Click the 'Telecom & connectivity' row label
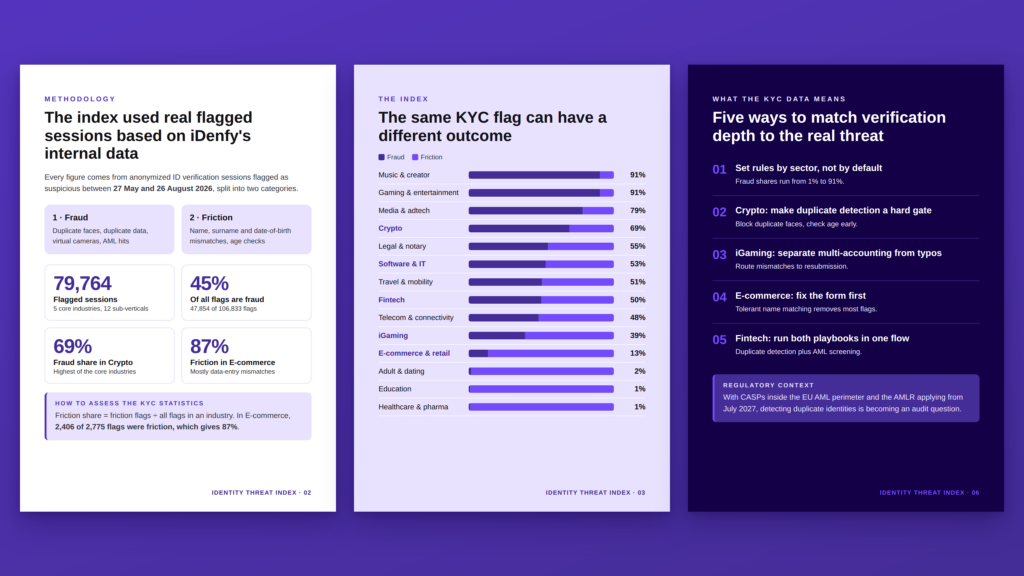The width and height of the screenshot is (1024, 576). pyautogui.click(x=415, y=317)
